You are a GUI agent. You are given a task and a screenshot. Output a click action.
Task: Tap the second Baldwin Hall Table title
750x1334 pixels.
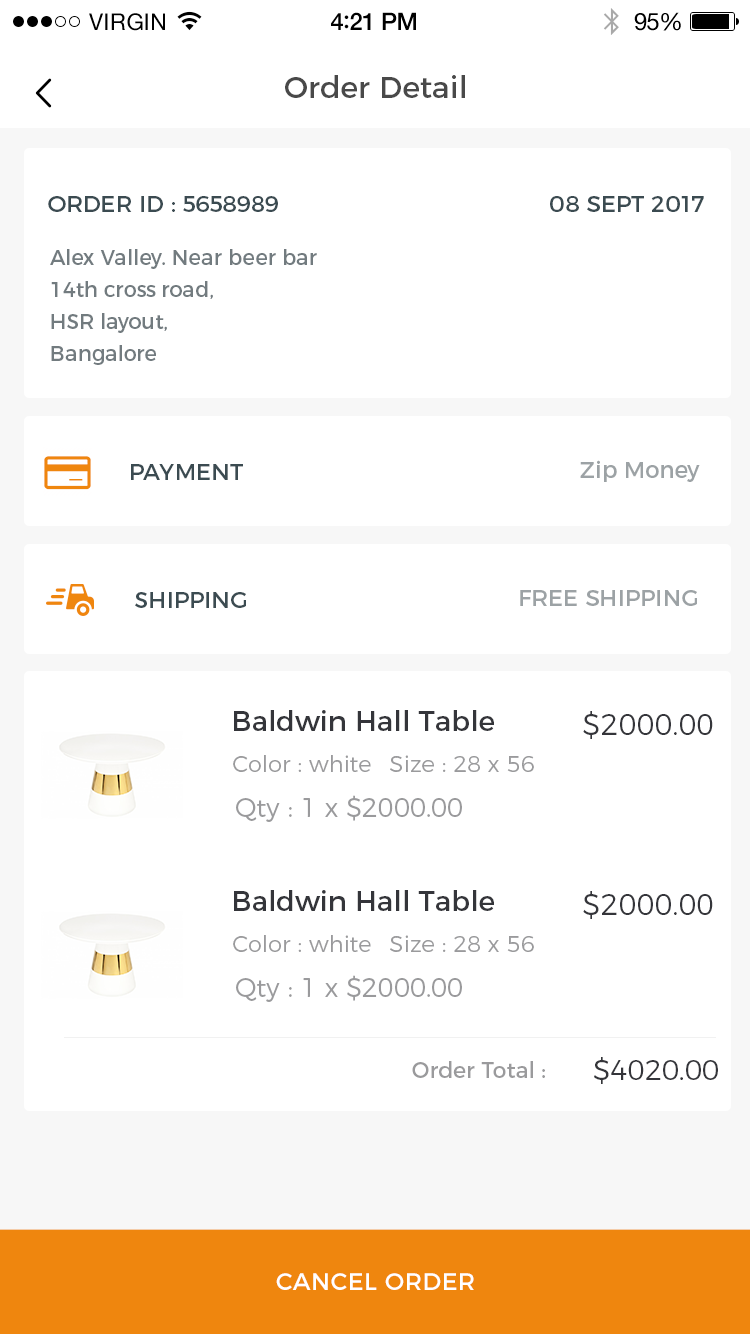(x=363, y=901)
